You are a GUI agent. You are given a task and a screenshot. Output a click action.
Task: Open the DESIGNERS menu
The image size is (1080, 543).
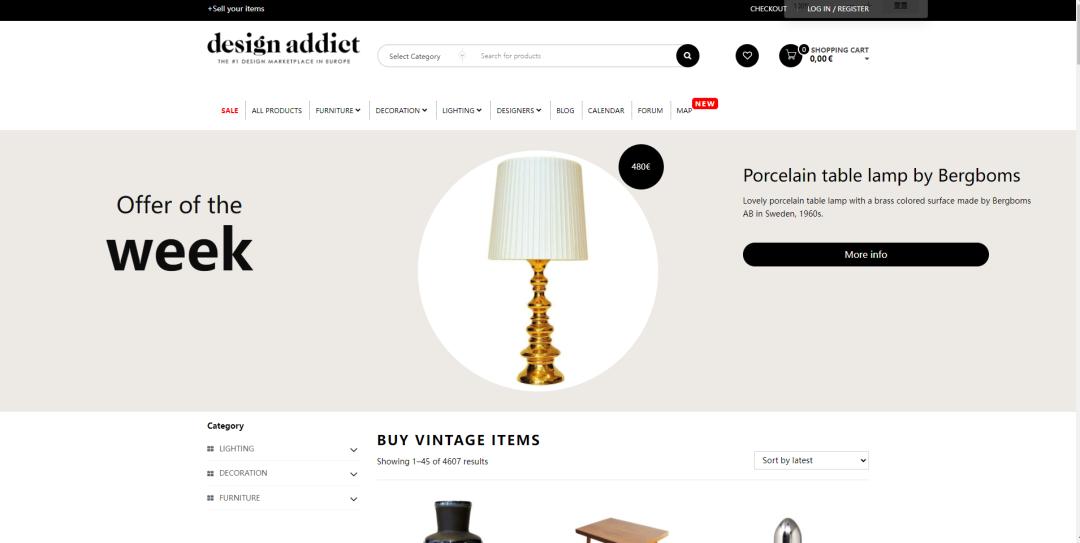point(519,110)
